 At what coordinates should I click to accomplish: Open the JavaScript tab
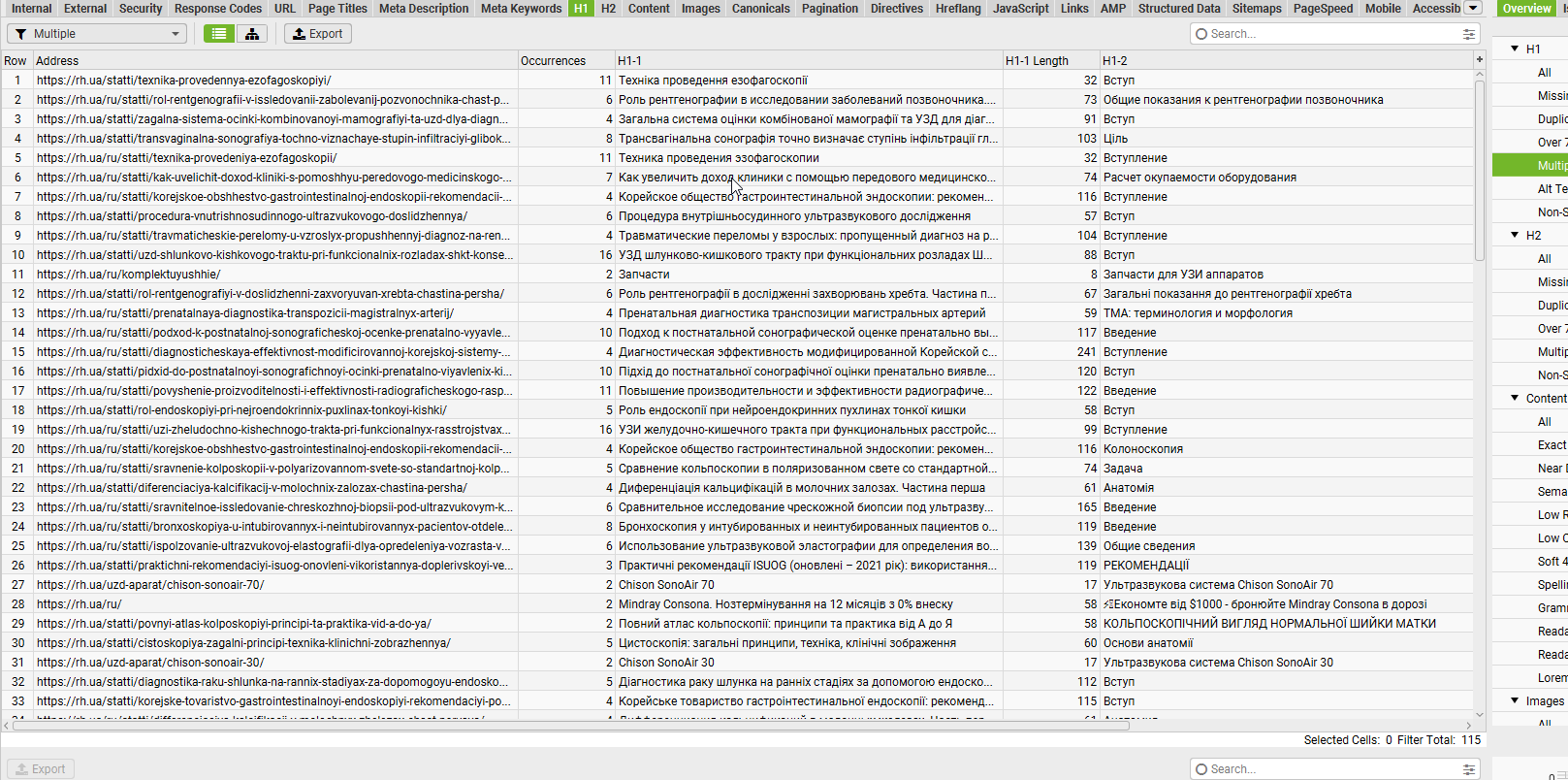[x=1021, y=8]
